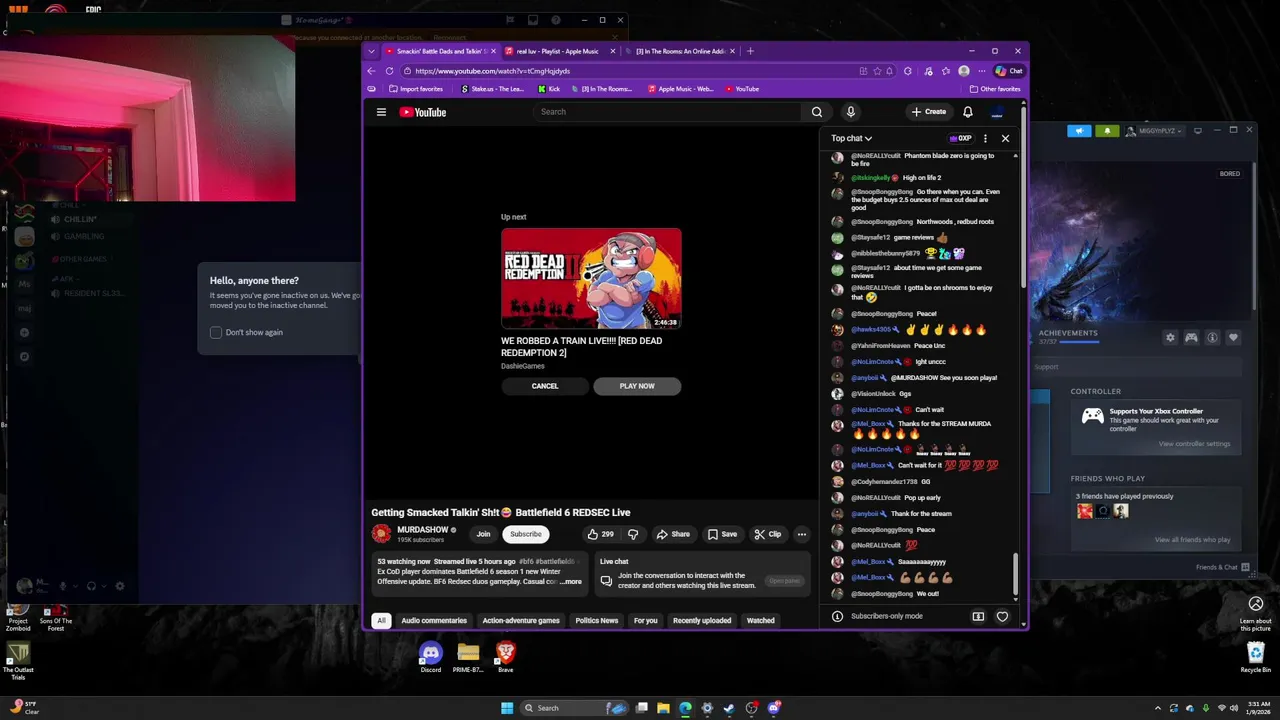The height and width of the screenshot is (720, 1280).
Task: Open the browser profile avatar
Action: coord(963,71)
